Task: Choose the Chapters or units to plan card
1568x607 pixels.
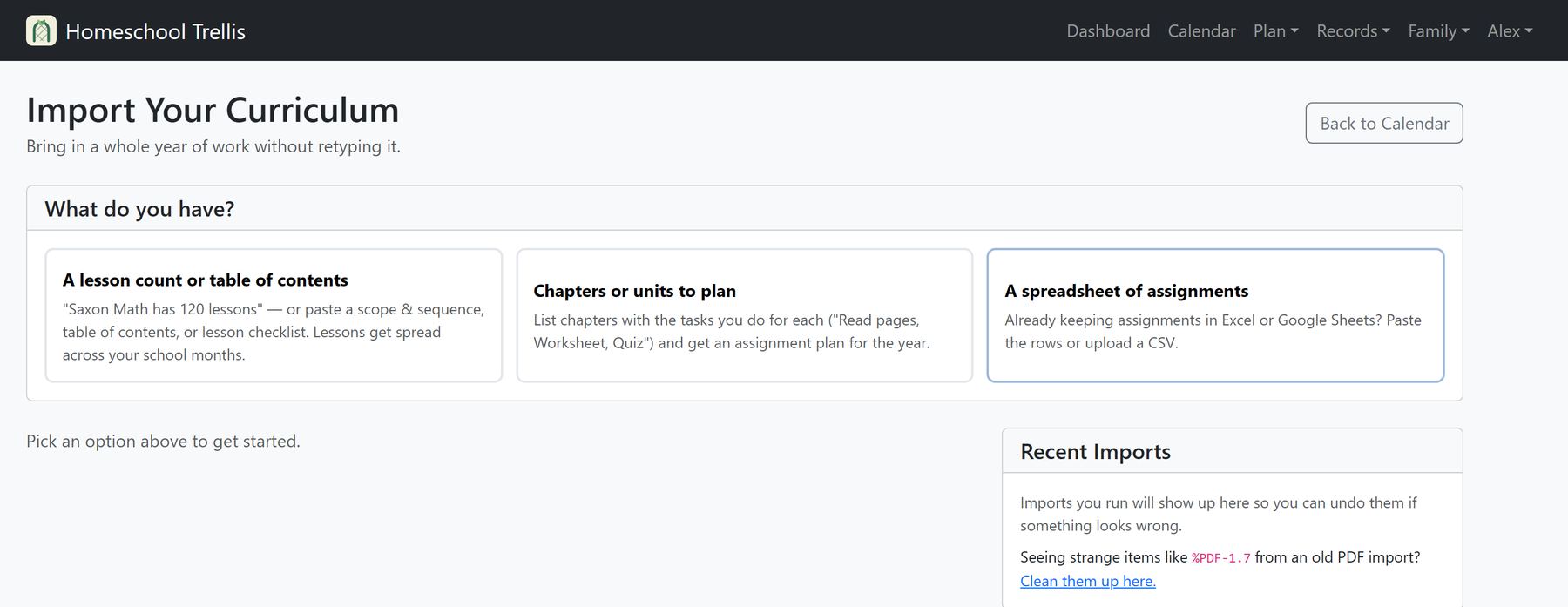Action: (744, 315)
